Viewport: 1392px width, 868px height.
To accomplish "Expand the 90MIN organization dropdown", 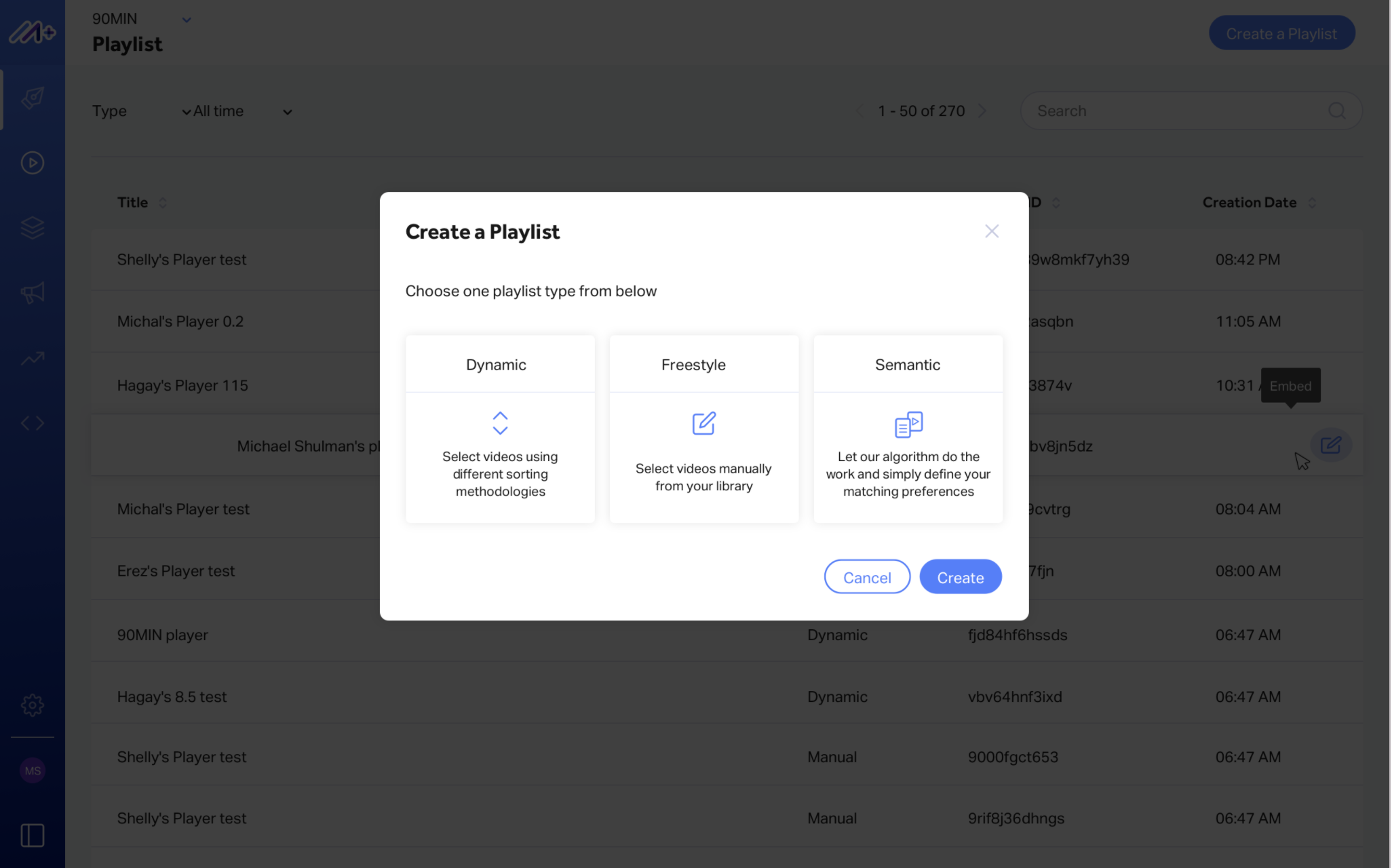I will [187, 20].
